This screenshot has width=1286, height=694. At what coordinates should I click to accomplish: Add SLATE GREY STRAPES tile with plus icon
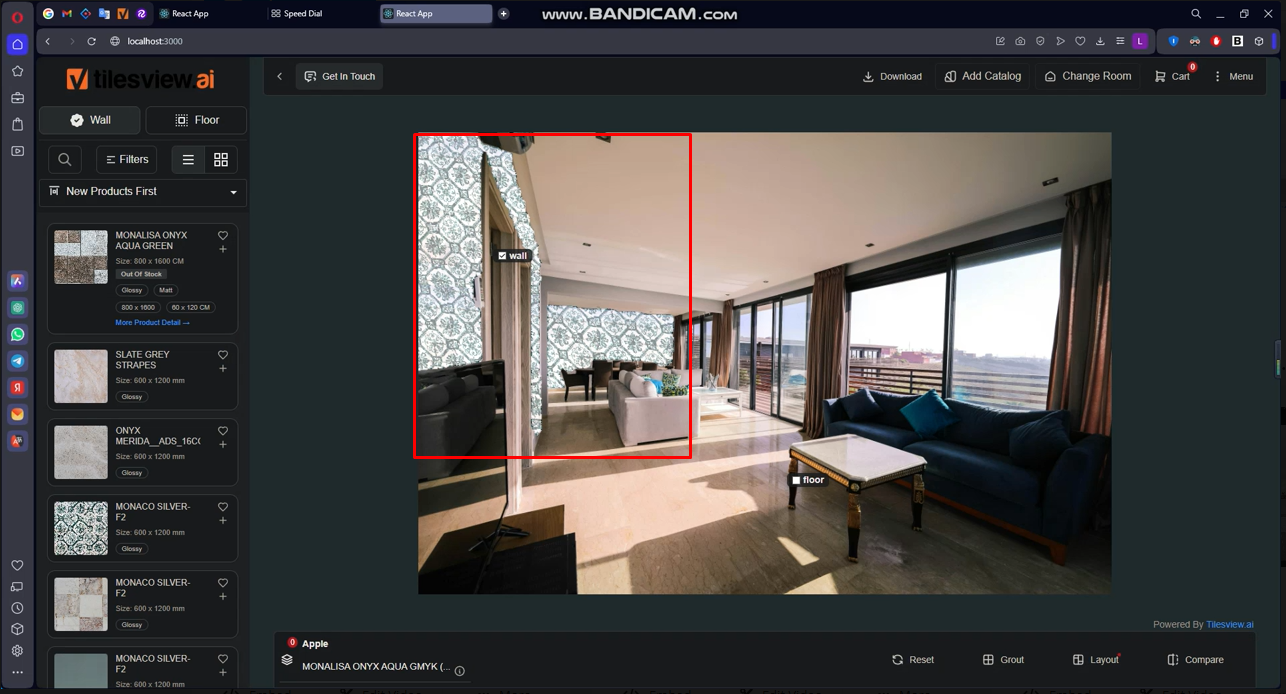point(223,369)
